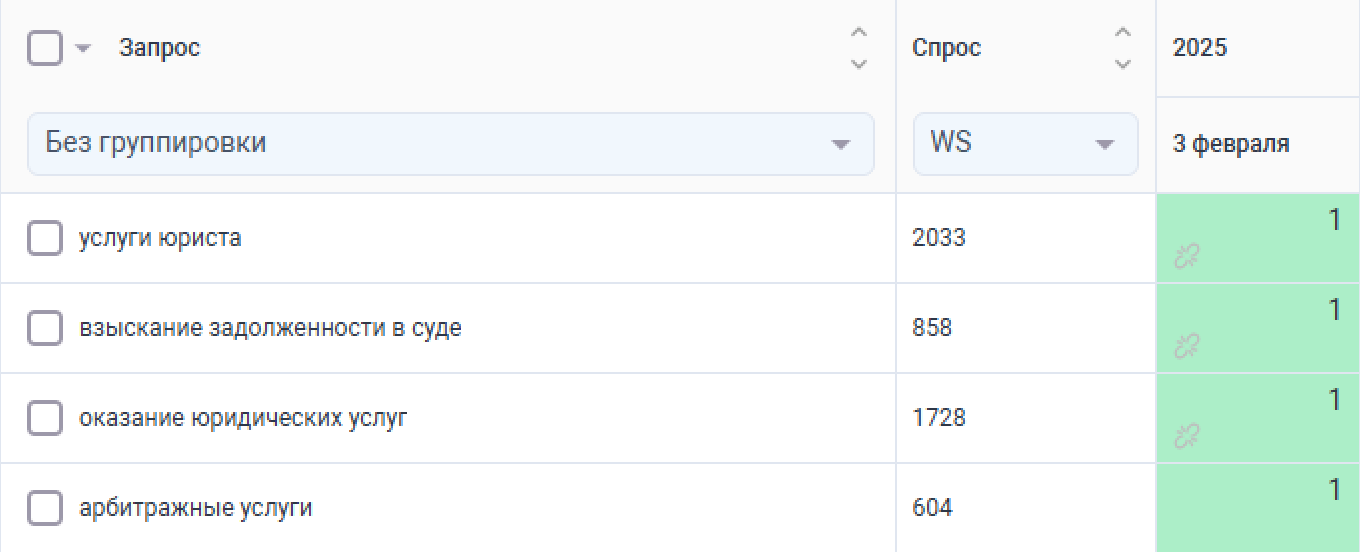Image resolution: width=1360 pixels, height=552 pixels.
Task: Toggle the select-all checkbox in the header
Action: (45, 47)
